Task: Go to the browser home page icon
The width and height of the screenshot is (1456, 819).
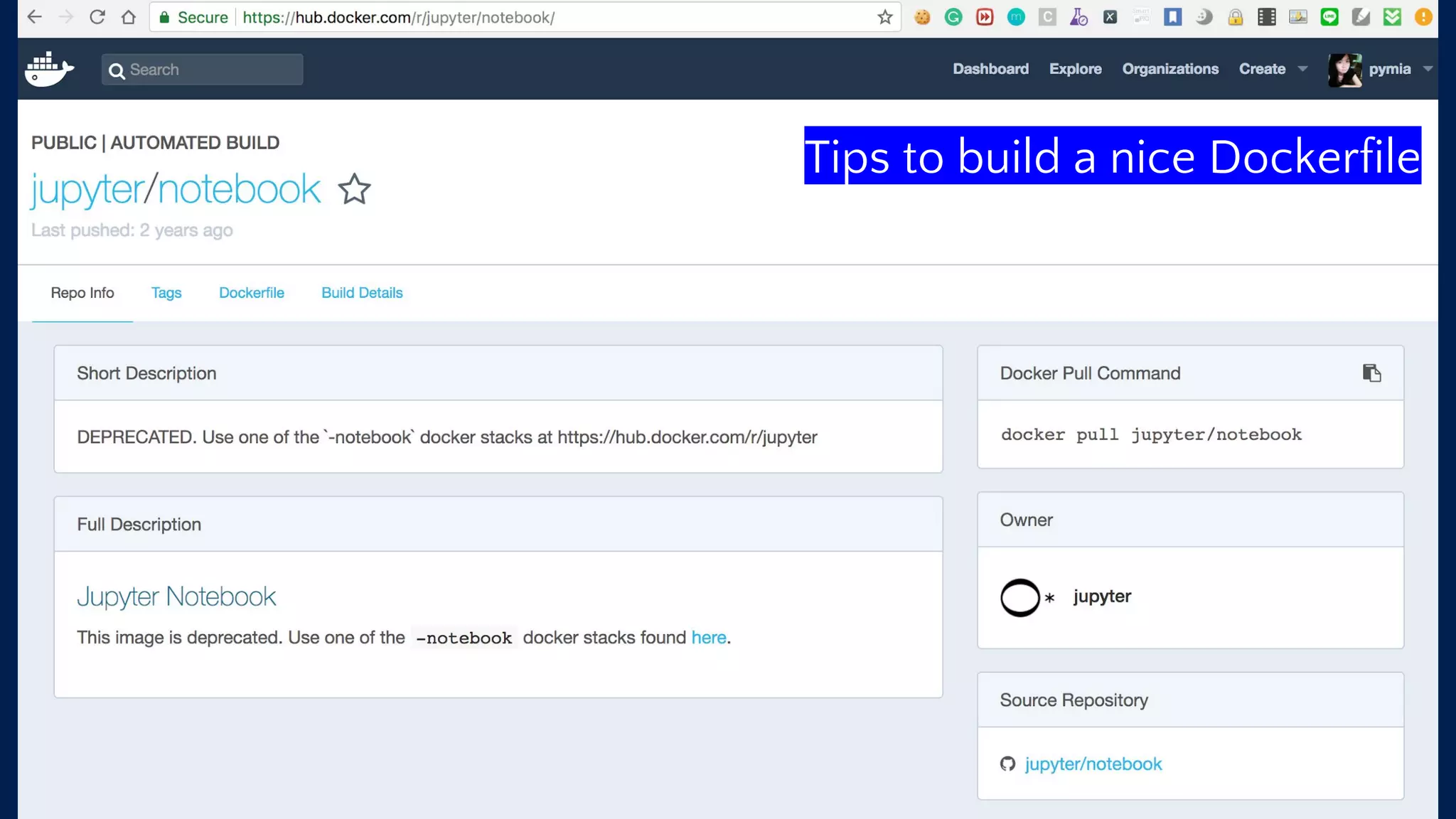Action: point(129,17)
